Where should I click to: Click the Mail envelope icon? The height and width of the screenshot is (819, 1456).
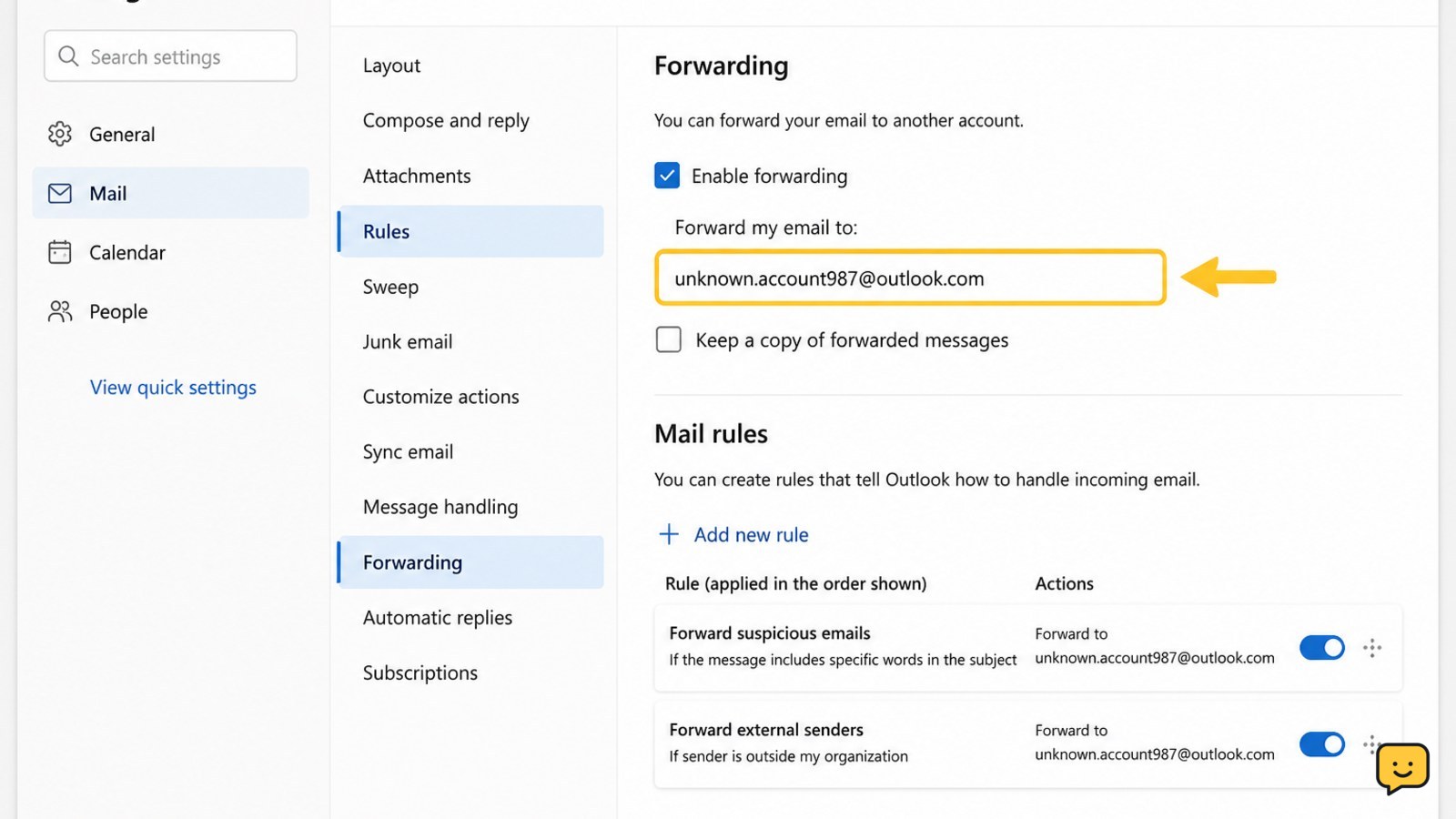(x=60, y=193)
